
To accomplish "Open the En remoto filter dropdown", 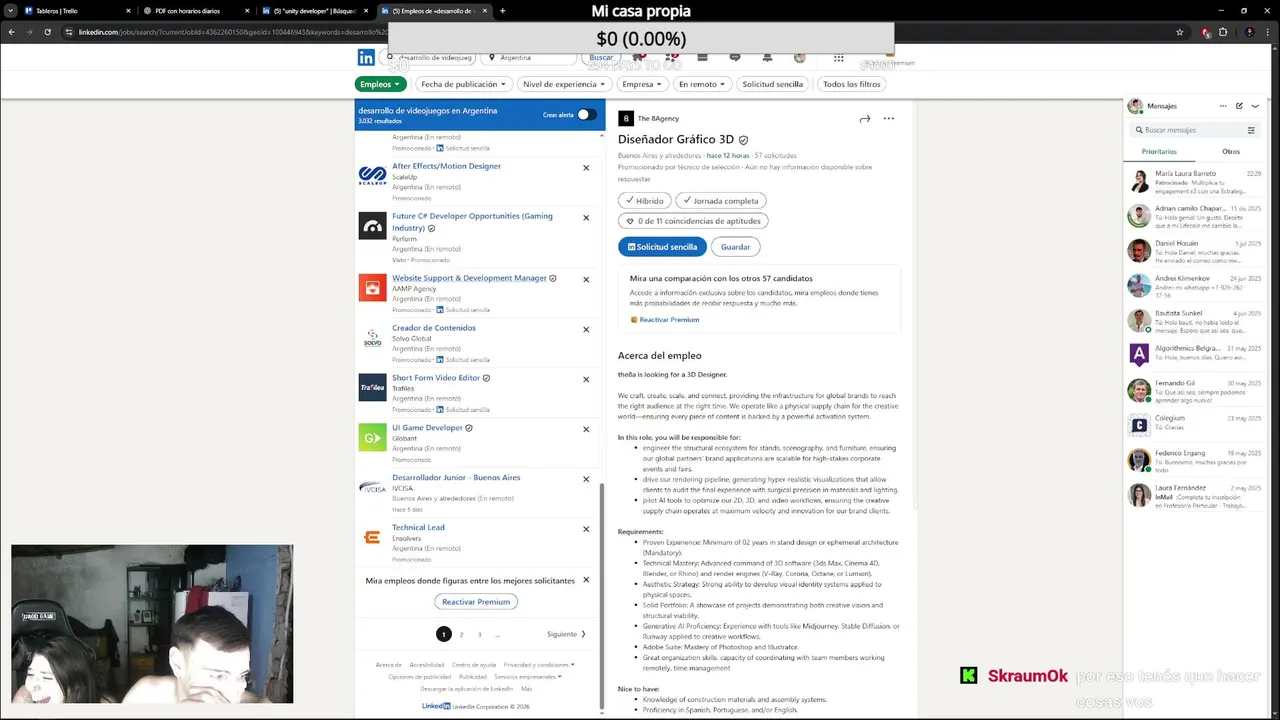I will (x=702, y=84).
